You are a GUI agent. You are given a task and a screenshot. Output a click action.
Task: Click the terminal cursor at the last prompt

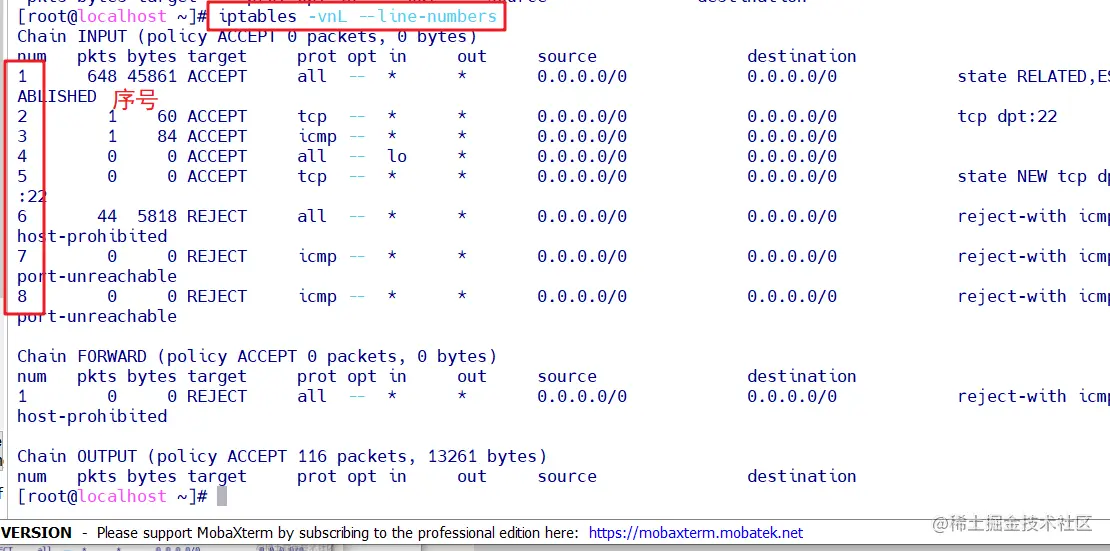click(222, 496)
